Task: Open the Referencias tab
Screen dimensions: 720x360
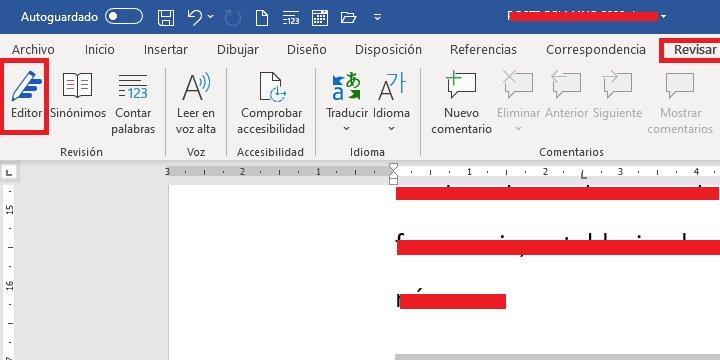Action: (x=484, y=50)
